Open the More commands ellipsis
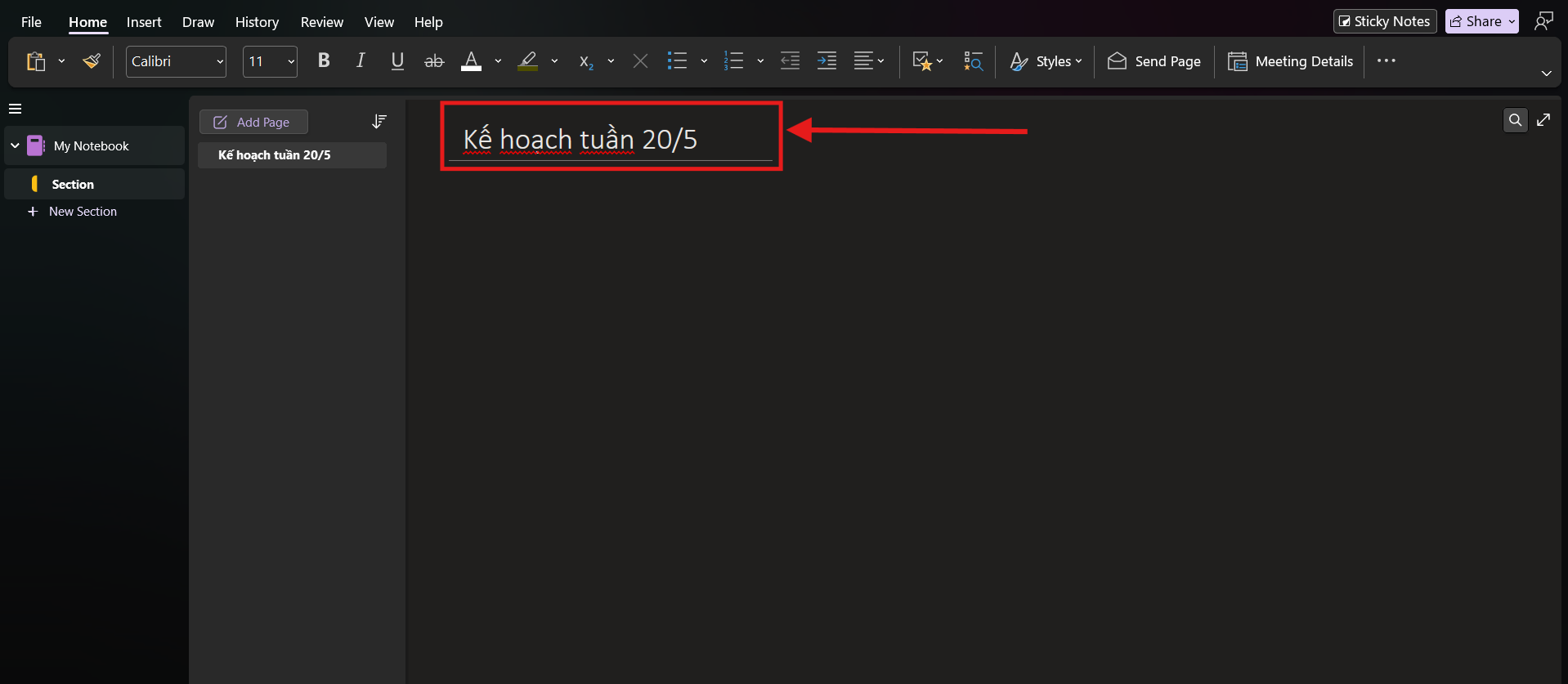 tap(1386, 60)
